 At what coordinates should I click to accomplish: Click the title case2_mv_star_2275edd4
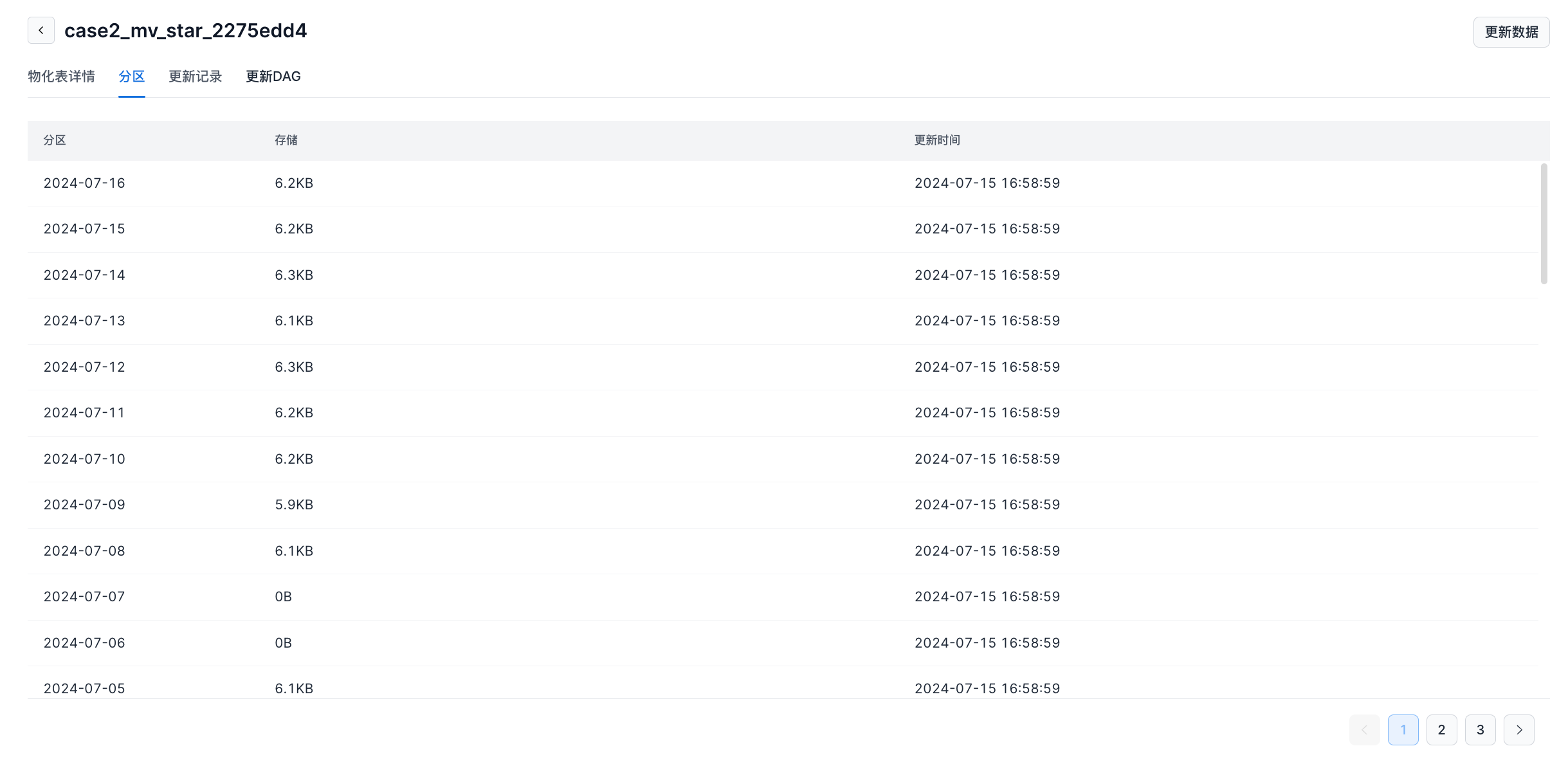click(x=185, y=30)
